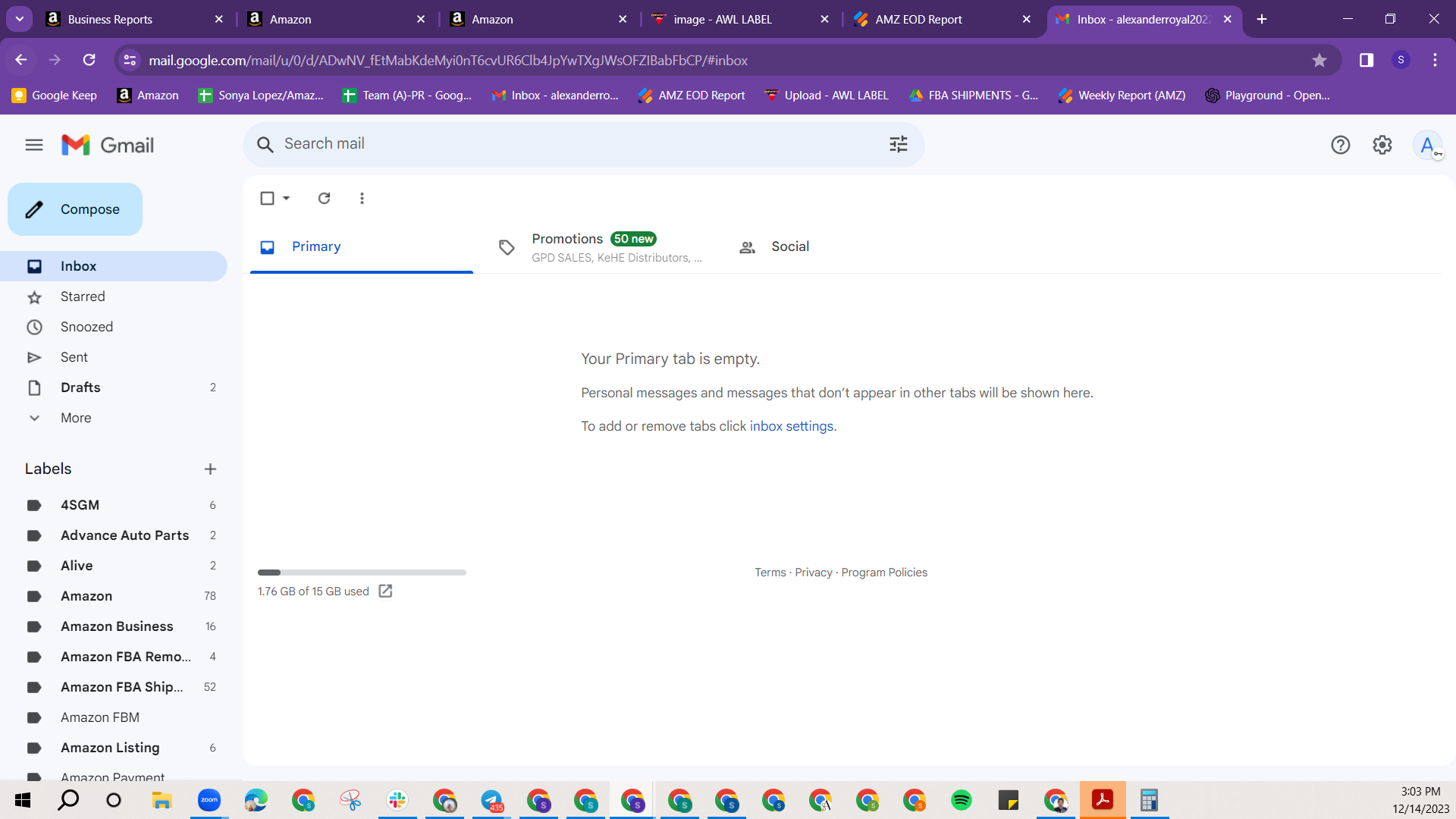
Task: Open the FBA SHIPMENTS bookmark
Action: [974, 96]
